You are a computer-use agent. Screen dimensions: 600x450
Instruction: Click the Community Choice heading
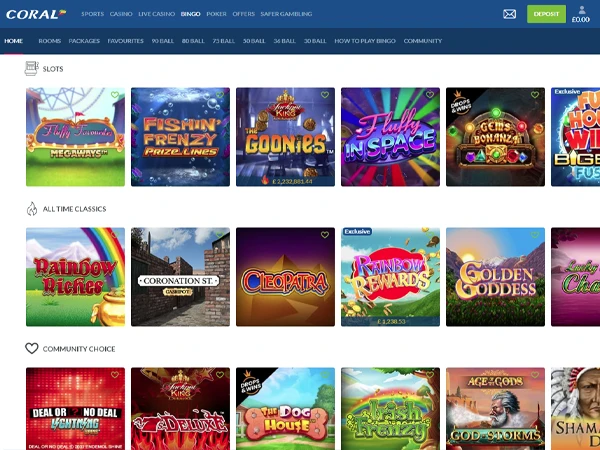pos(79,349)
